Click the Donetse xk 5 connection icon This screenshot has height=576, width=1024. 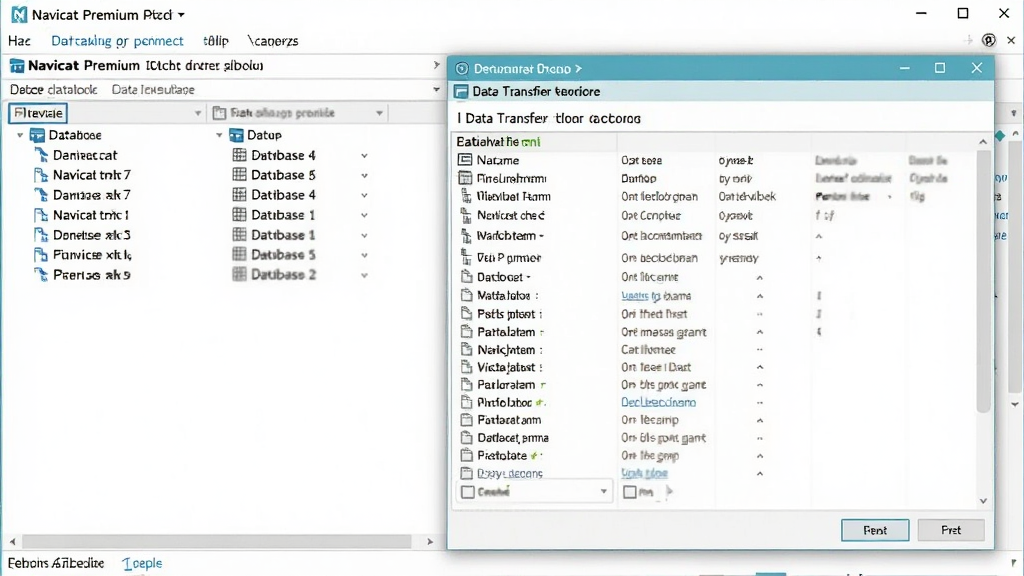pyautogui.click(x=40, y=235)
